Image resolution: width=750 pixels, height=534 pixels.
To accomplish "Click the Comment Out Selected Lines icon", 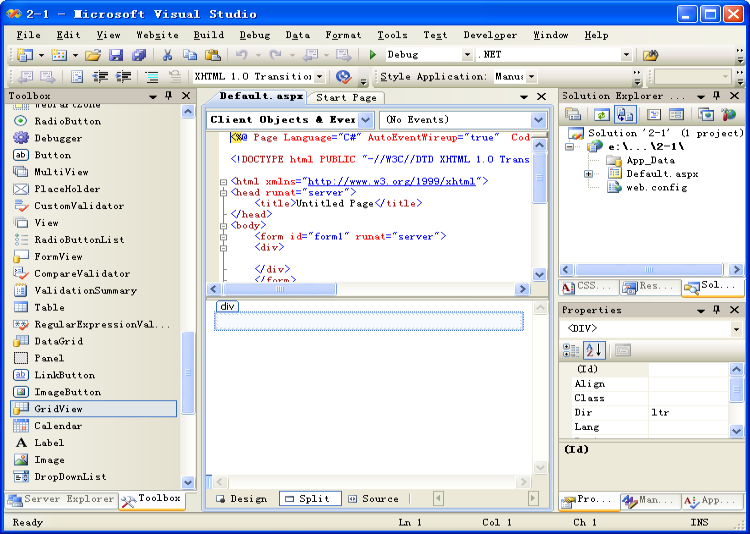I will pos(152,77).
